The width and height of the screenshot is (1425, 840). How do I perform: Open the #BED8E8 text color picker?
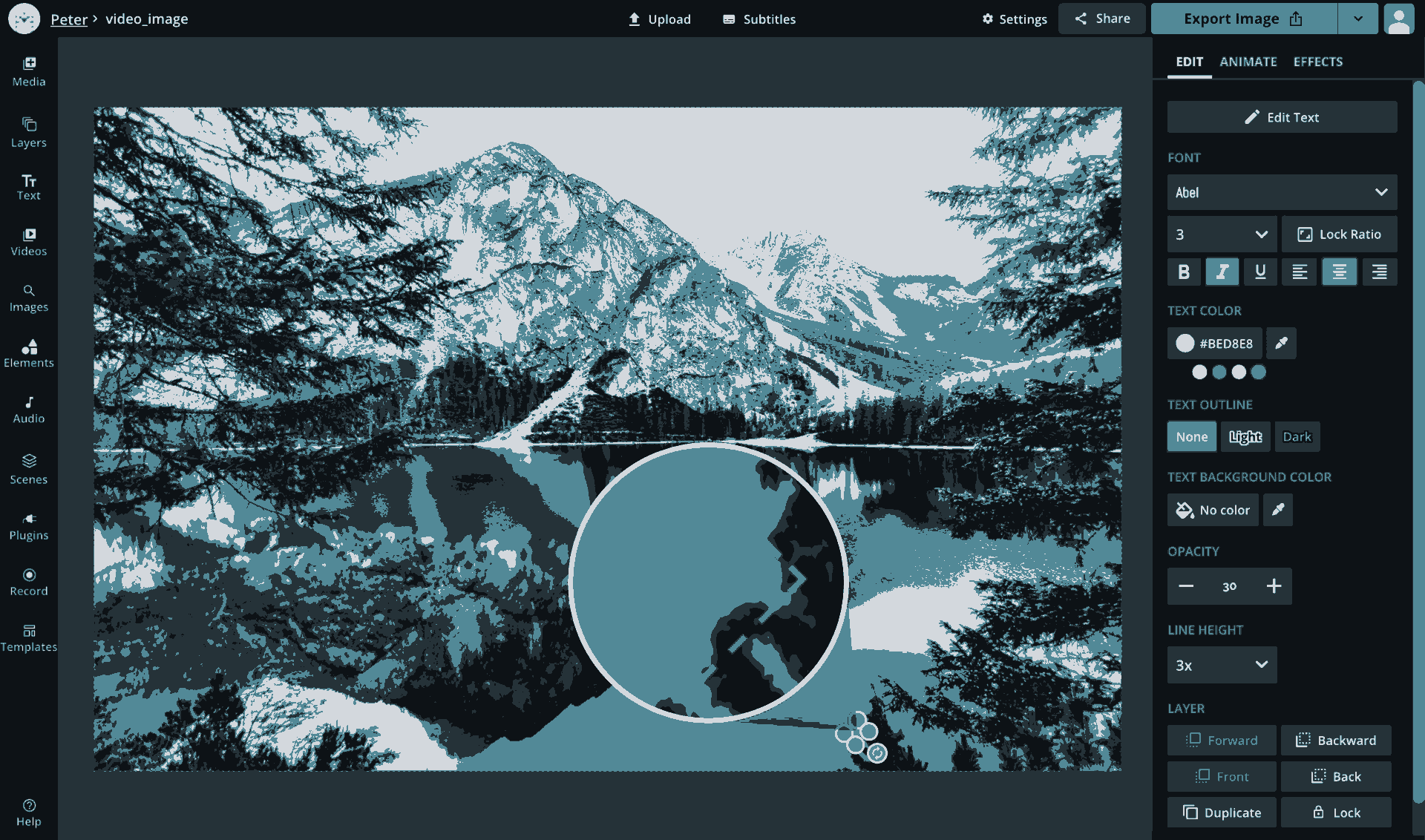pyautogui.click(x=1214, y=343)
